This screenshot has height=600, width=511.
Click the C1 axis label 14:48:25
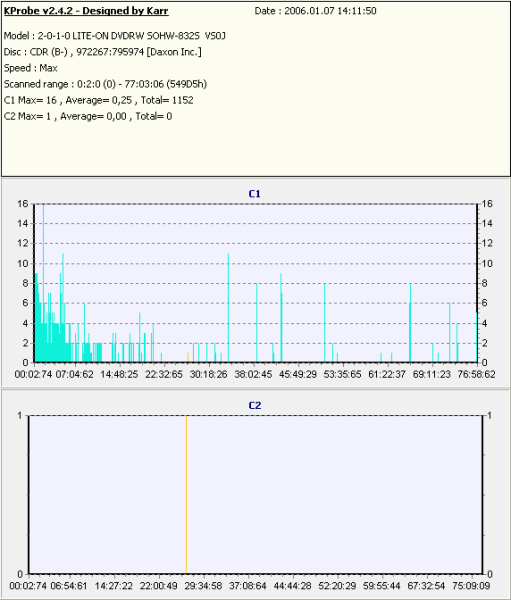pos(119,374)
